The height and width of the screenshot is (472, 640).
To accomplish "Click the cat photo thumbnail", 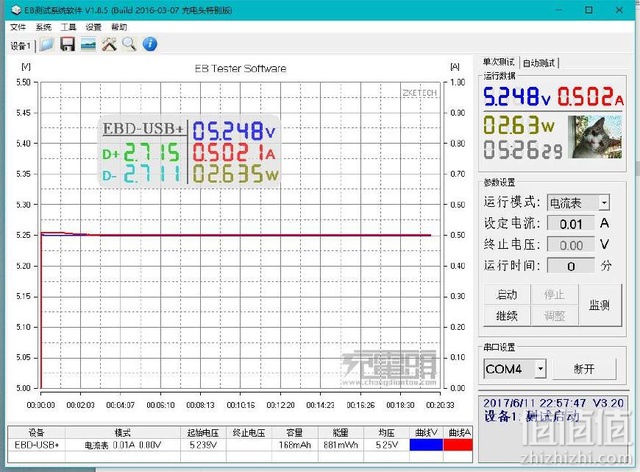I will click(x=595, y=137).
